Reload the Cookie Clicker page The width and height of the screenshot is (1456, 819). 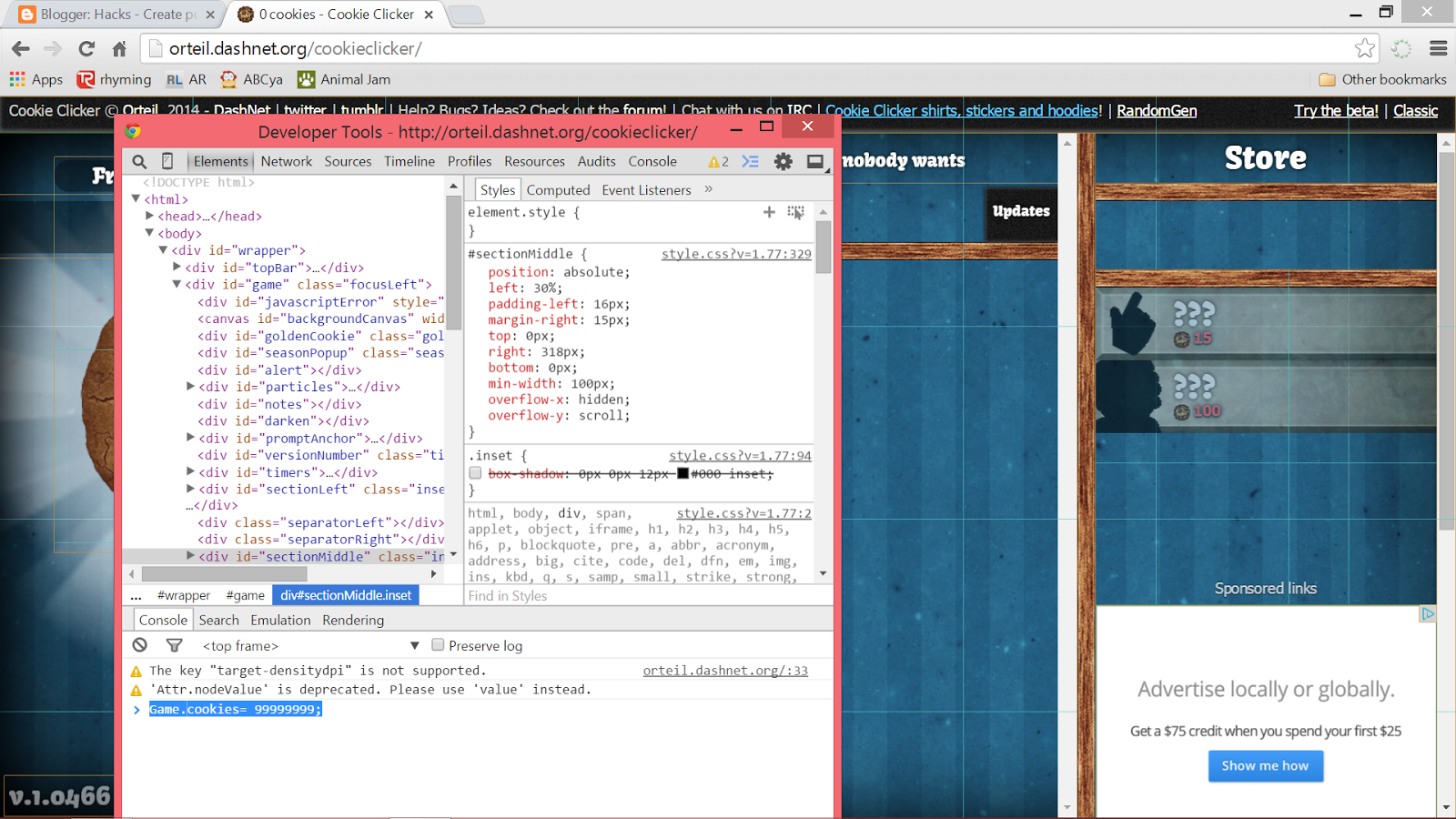(86, 48)
